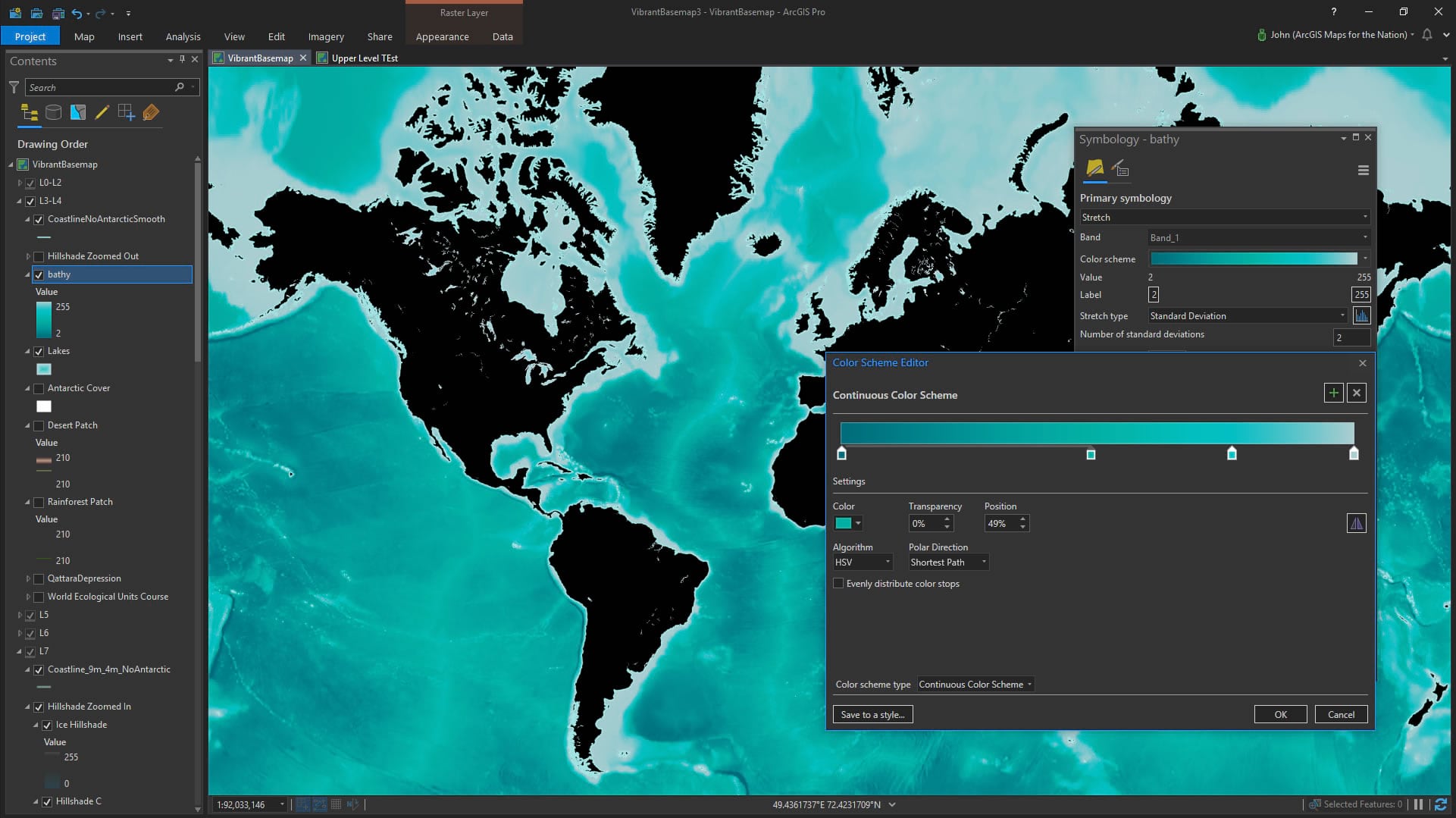Click the List By Drawing Order icon
The image size is (1456, 818).
[30, 113]
